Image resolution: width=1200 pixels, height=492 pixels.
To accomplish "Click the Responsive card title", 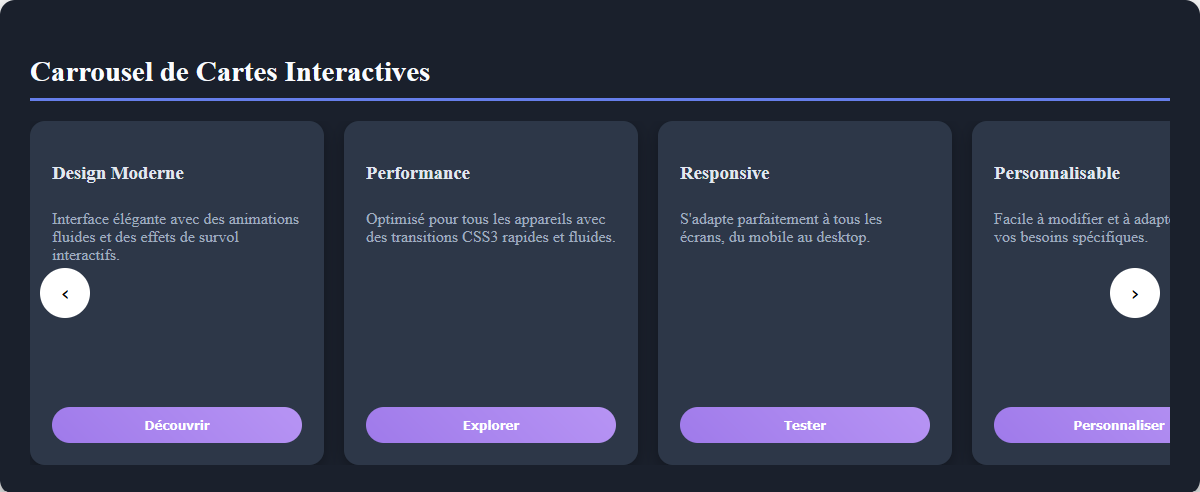I will pyautogui.click(x=725, y=173).
